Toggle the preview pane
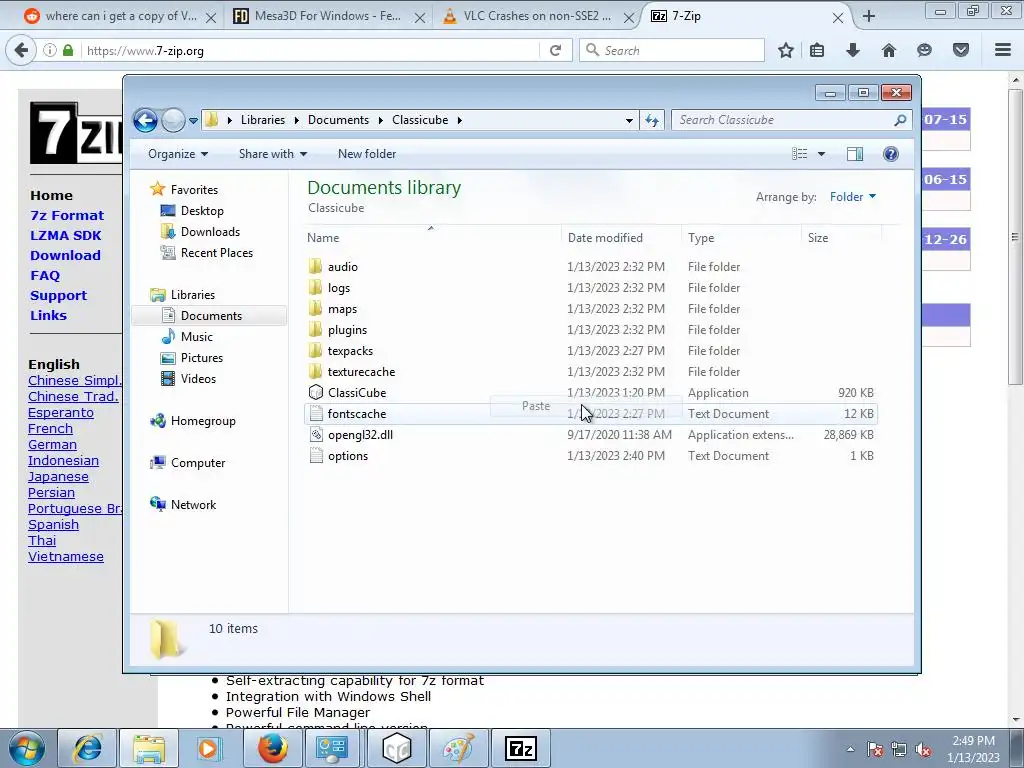Viewport: 1024px width, 768px height. click(855, 154)
